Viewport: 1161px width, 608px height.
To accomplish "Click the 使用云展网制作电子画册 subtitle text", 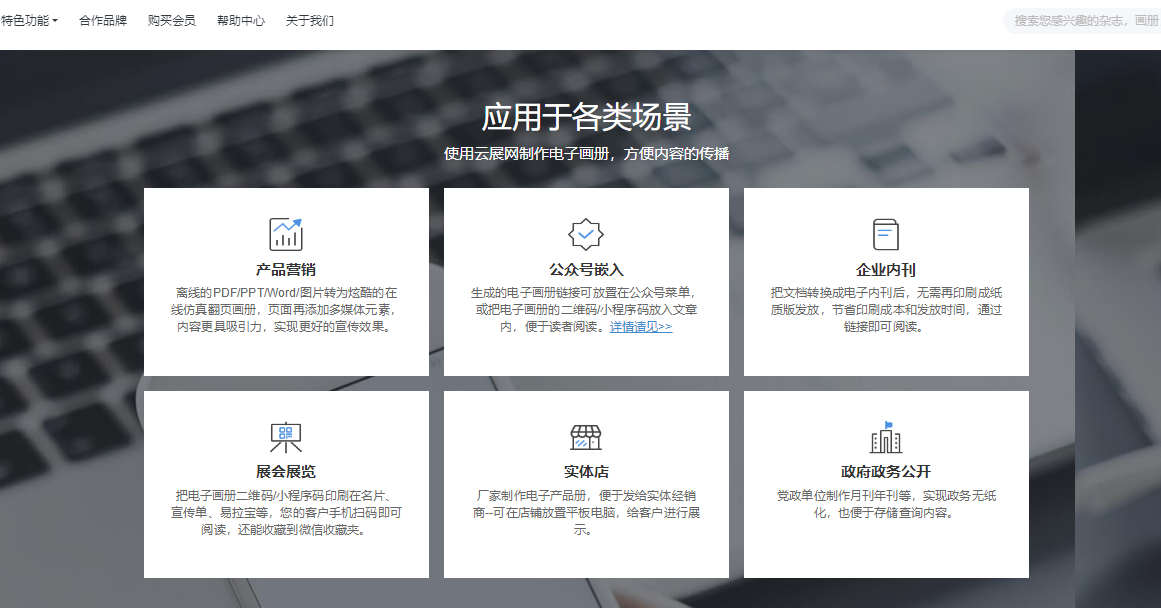I will click(x=586, y=153).
